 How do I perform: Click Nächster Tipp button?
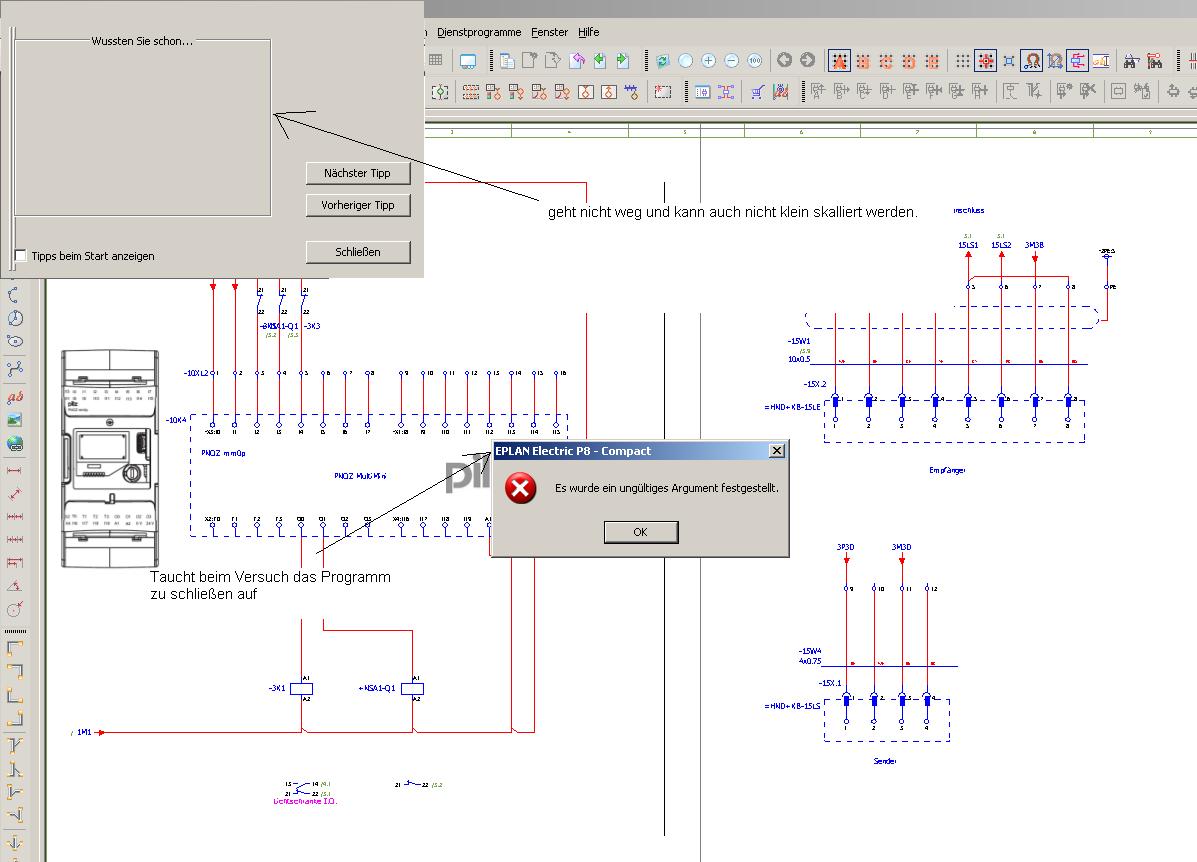pos(357,173)
